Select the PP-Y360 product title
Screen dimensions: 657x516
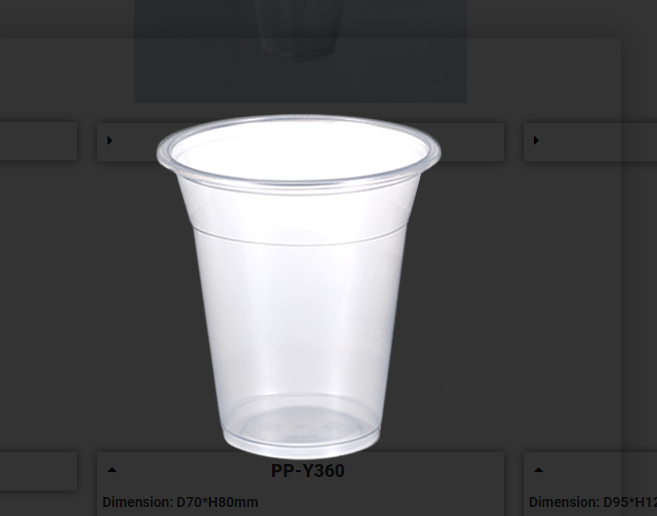(308, 471)
